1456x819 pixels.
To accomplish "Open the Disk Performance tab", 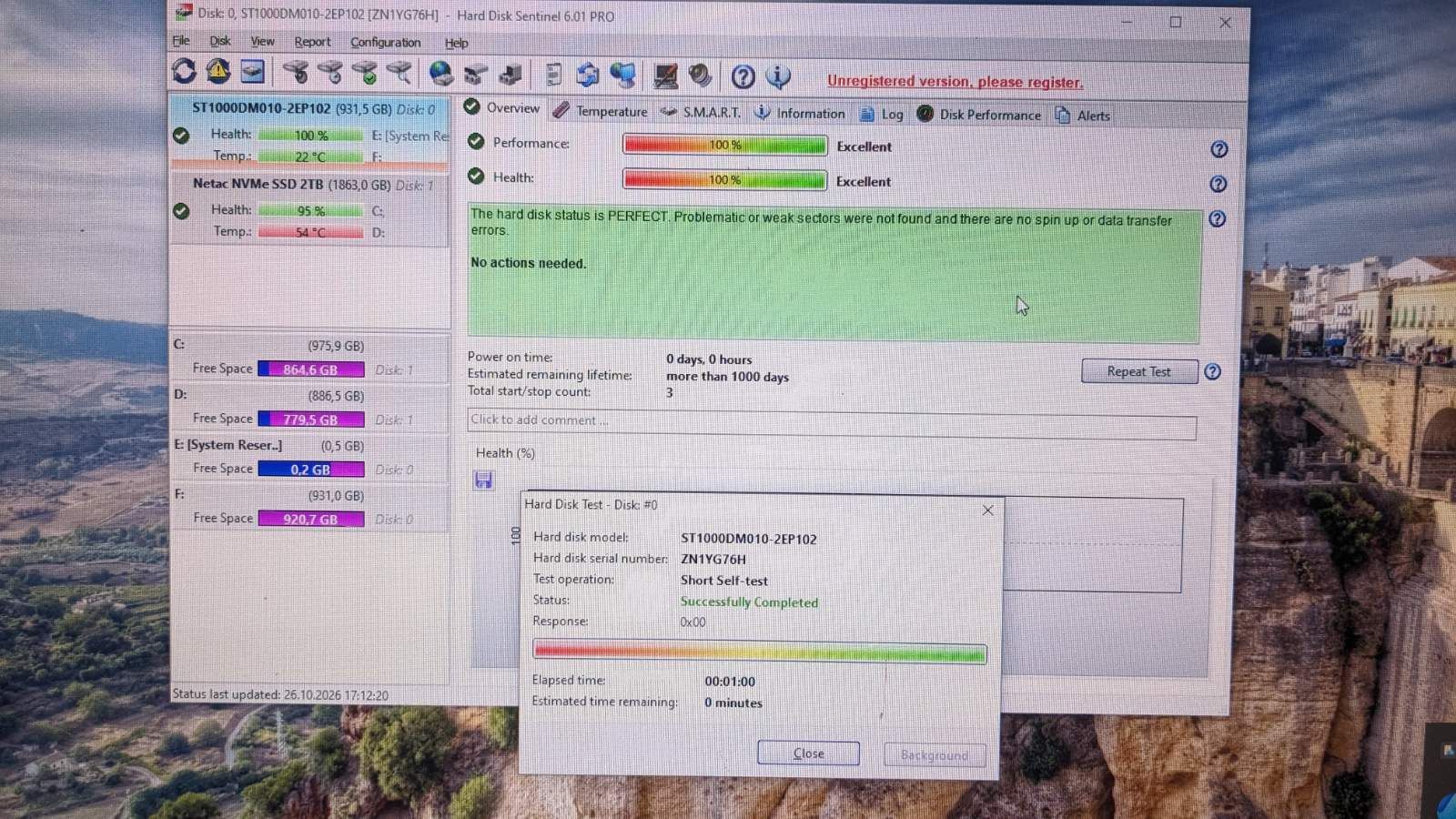I will [978, 115].
